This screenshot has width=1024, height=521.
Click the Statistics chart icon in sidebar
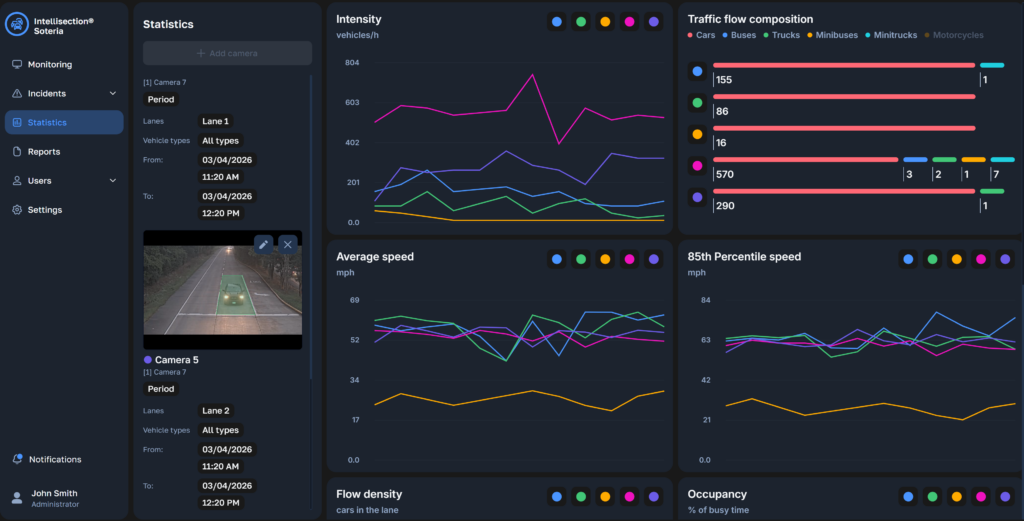click(17, 122)
